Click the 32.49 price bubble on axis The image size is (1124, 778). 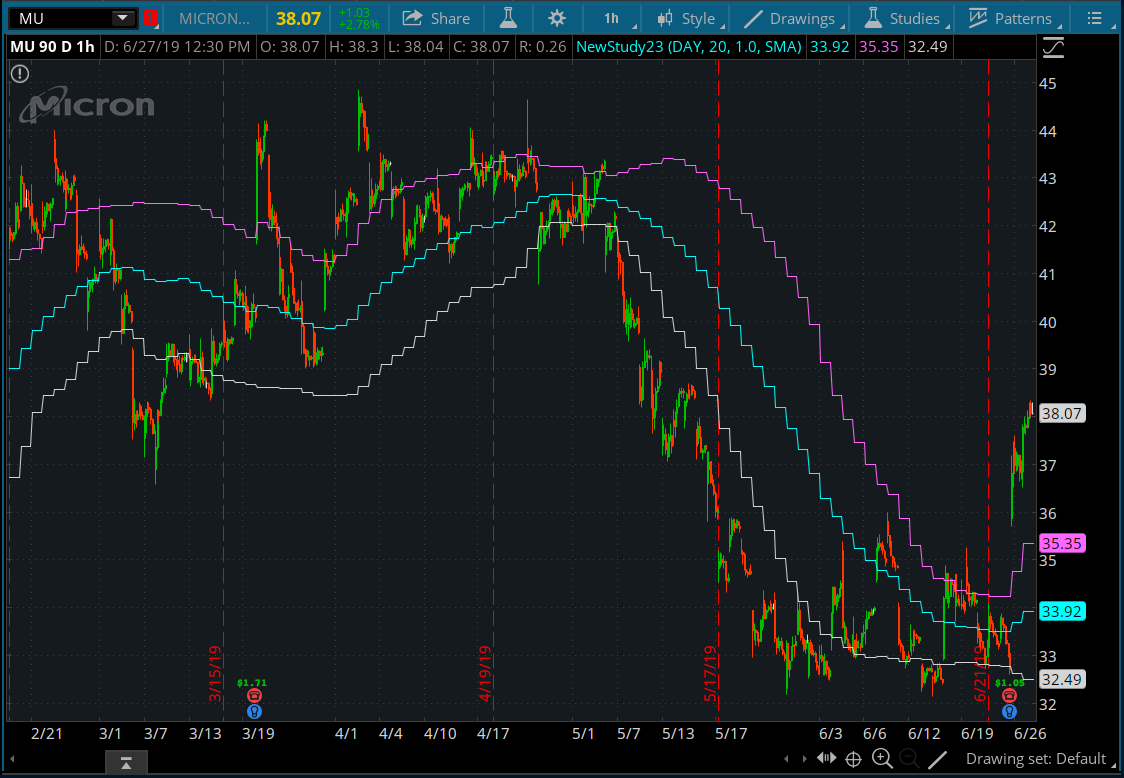pos(1062,679)
